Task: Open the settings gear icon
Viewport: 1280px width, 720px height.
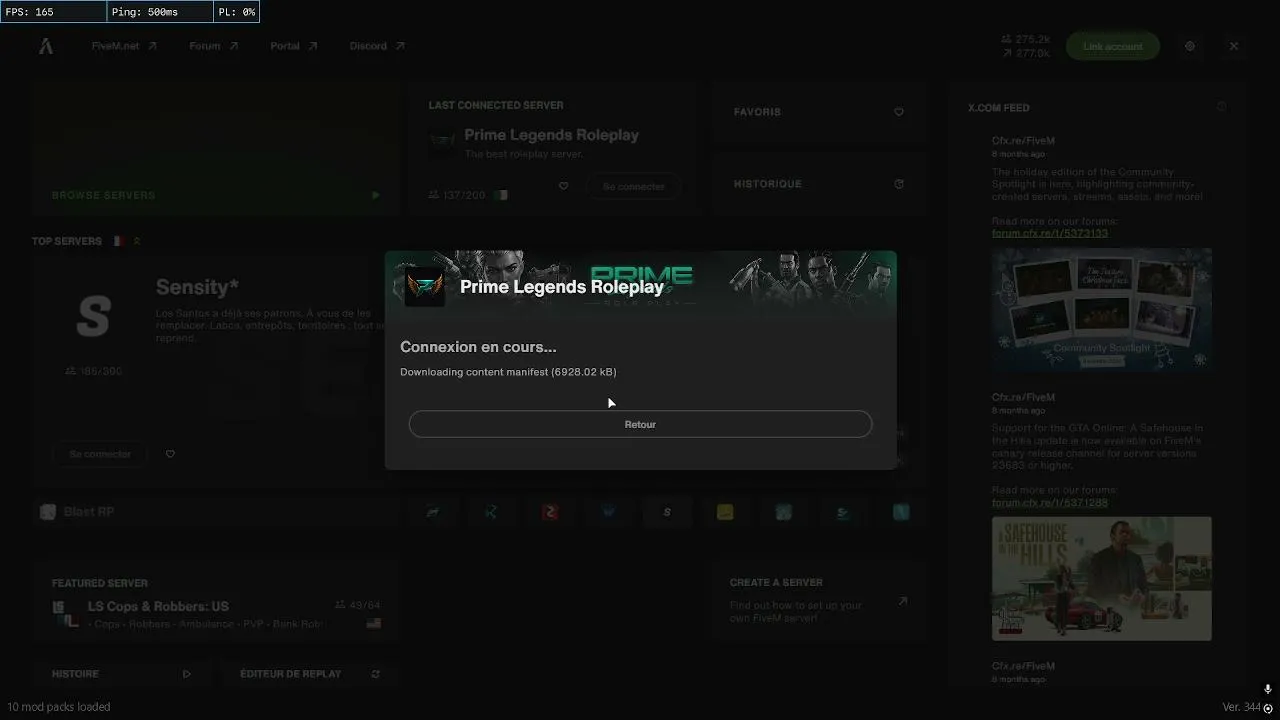Action: click(1189, 46)
